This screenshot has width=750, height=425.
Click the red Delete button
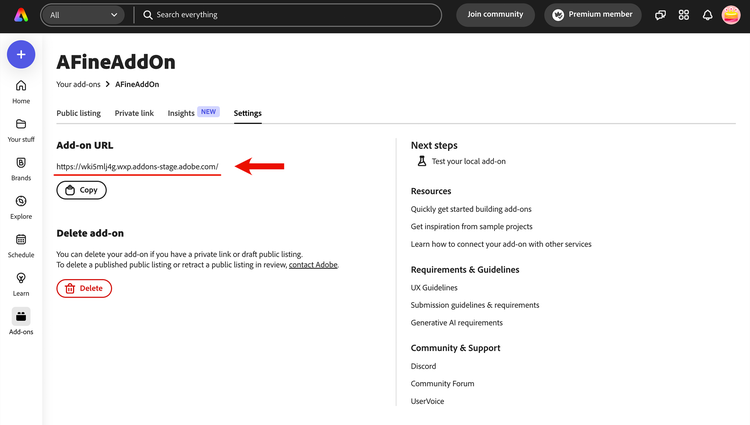(84, 288)
